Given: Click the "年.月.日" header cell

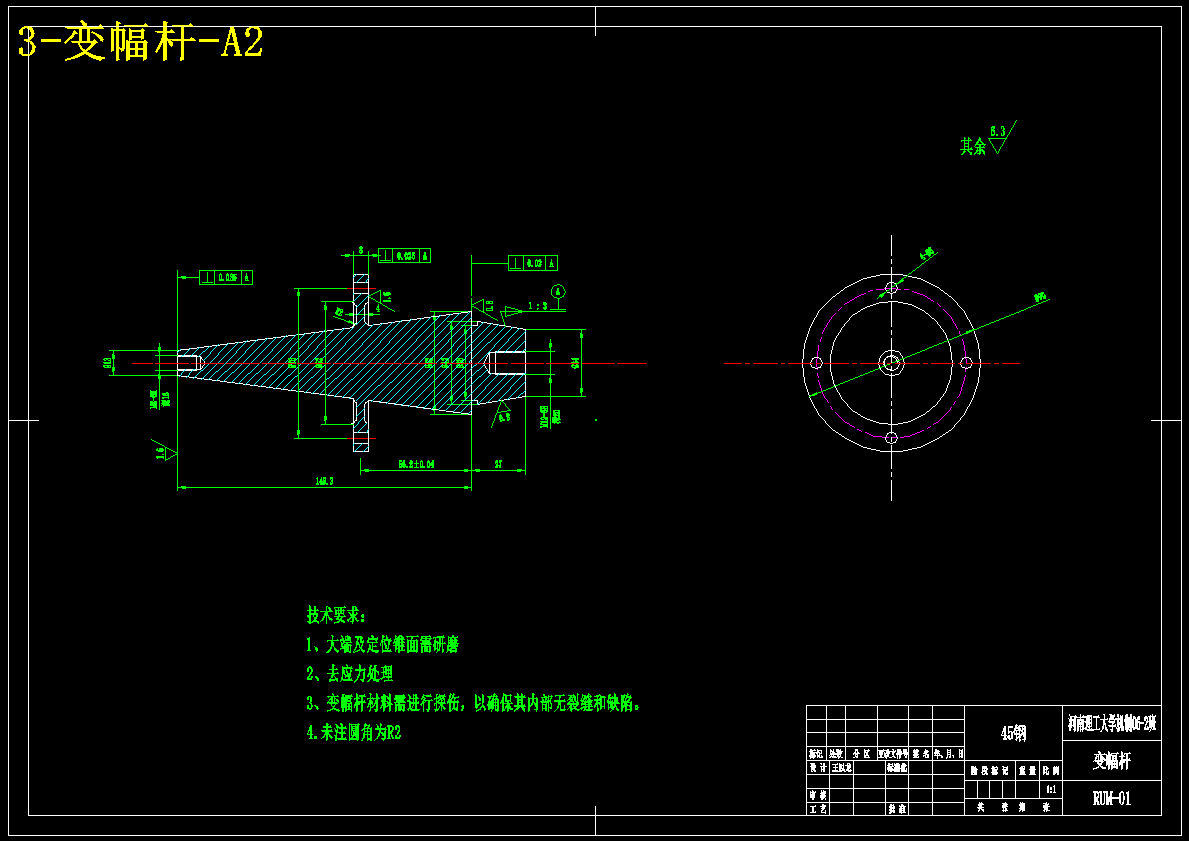Looking at the screenshot, I should point(949,754).
